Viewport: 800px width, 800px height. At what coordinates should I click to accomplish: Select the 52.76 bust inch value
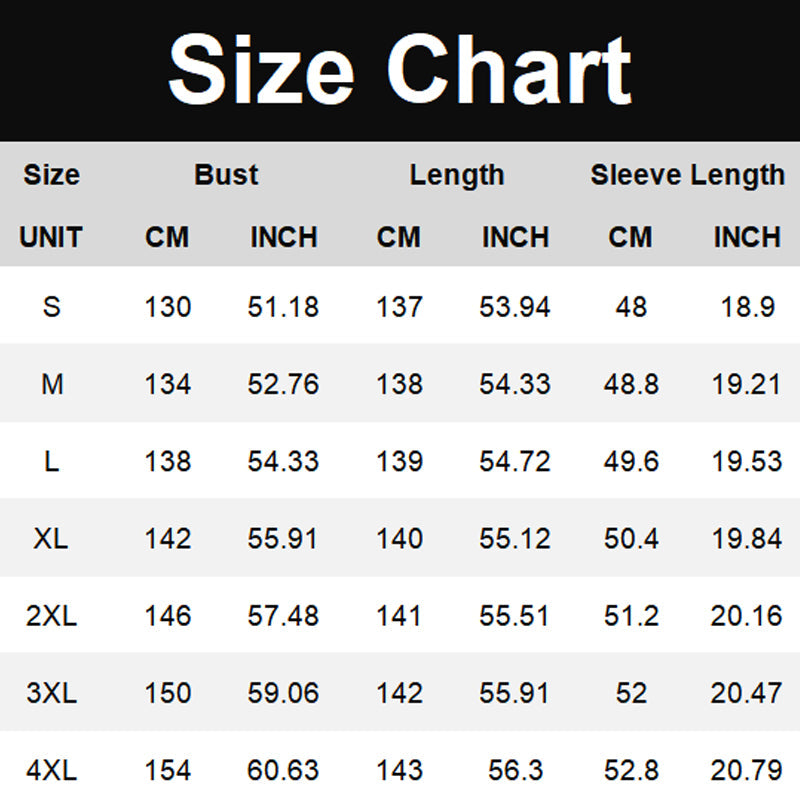click(283, 383)
